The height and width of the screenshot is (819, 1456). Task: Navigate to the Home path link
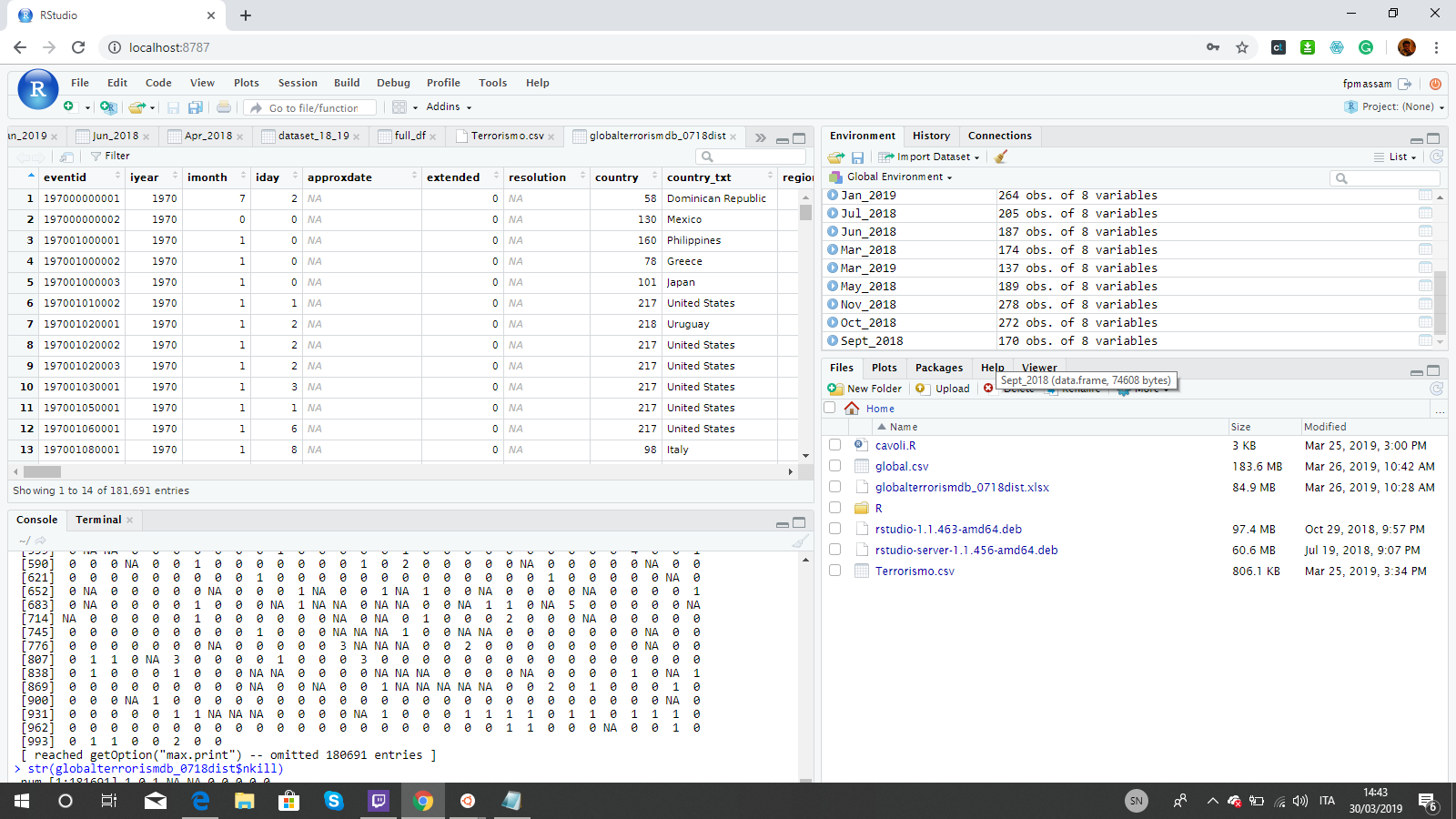880,409
